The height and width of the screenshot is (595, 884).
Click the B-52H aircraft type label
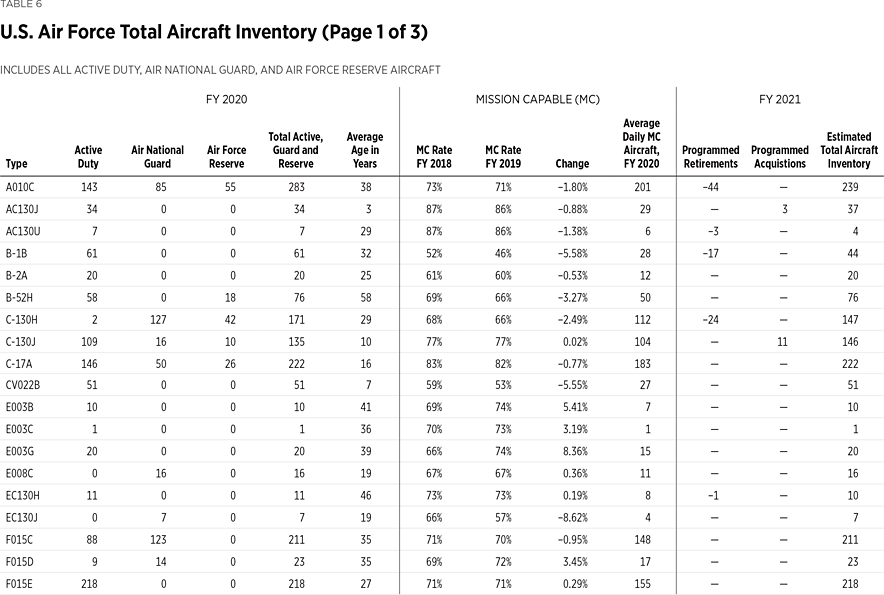point(20,295)
